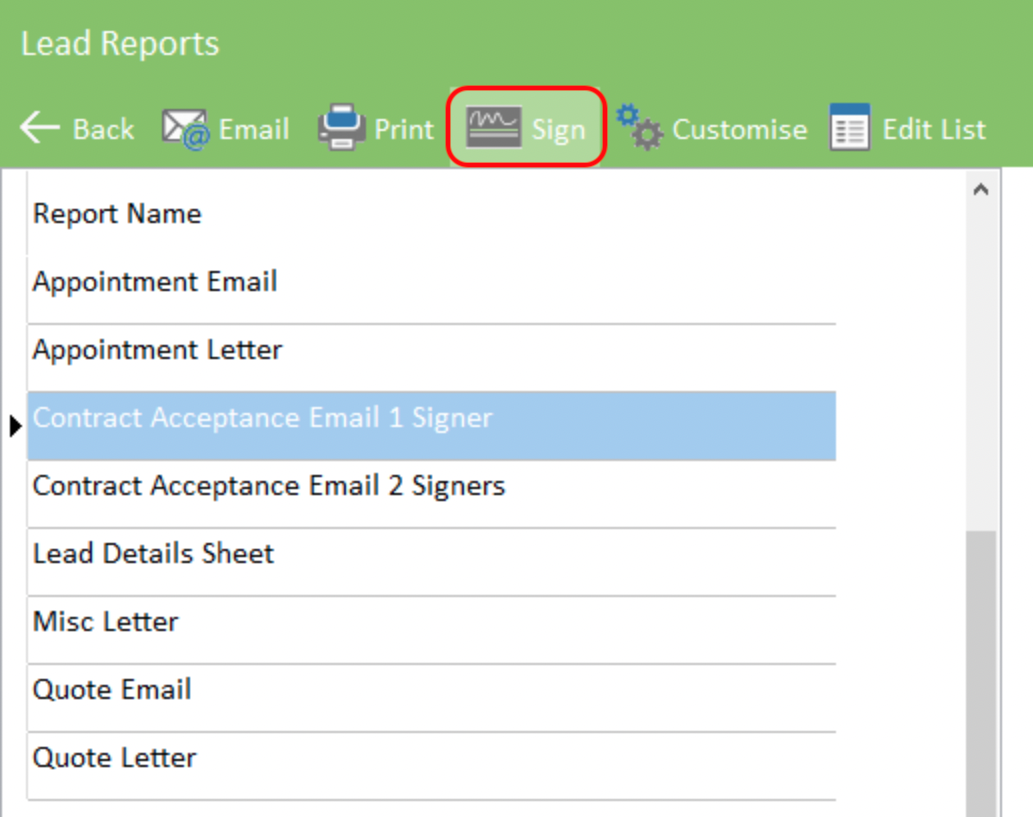This screenshot has width=1033, height=817.
Task: Select the Quote Letter report
Action: 115,758
